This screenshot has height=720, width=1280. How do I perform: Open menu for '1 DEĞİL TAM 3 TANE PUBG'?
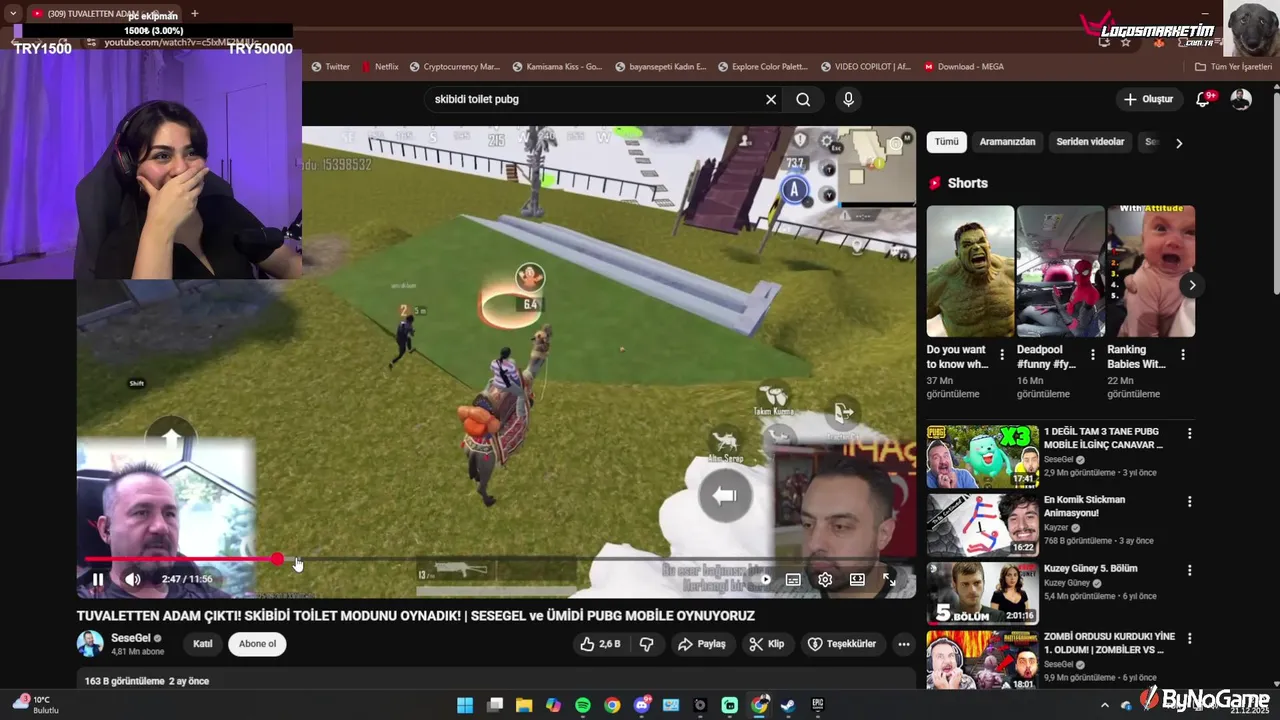coord(1189,433)
